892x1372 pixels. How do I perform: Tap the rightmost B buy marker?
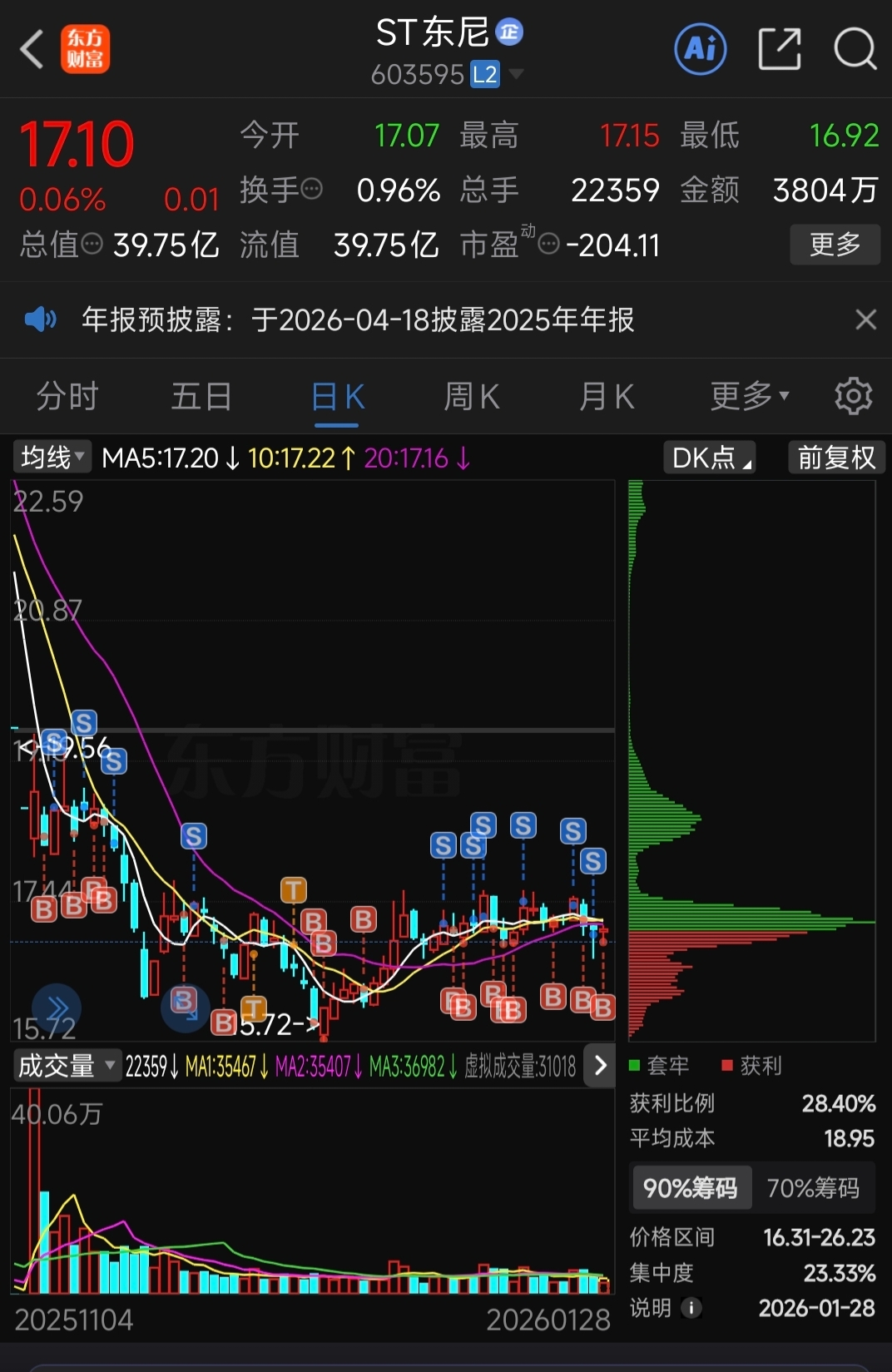(x=602, y=1008)
